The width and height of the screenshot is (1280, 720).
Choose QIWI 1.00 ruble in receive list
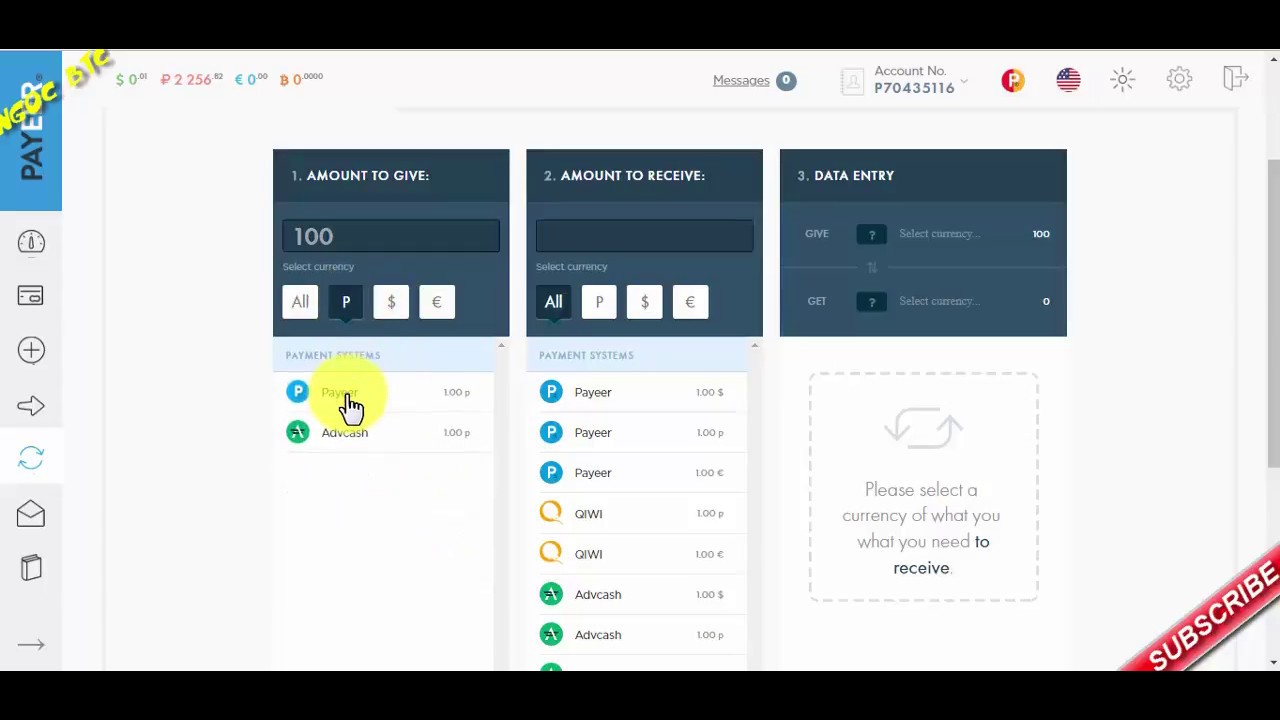(x=637, y=513)
